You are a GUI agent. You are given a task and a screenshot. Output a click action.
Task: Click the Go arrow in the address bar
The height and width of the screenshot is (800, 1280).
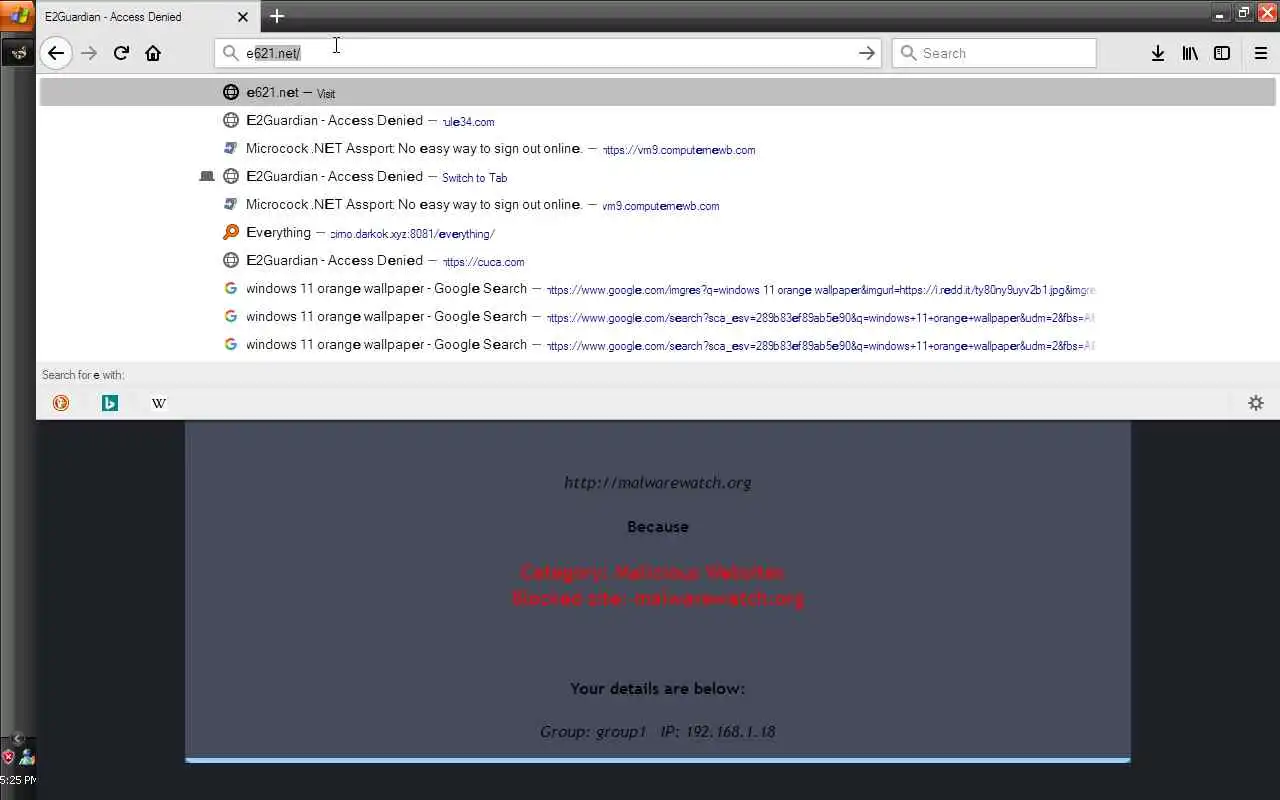click(867, 53)
